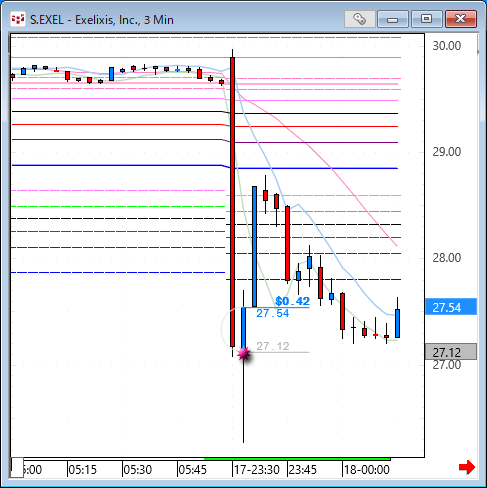Click the 28.00 price scale label
Image resolution: width=487 pixels, height=488 pixels.
pyautogui.click(x=447, y=258)
